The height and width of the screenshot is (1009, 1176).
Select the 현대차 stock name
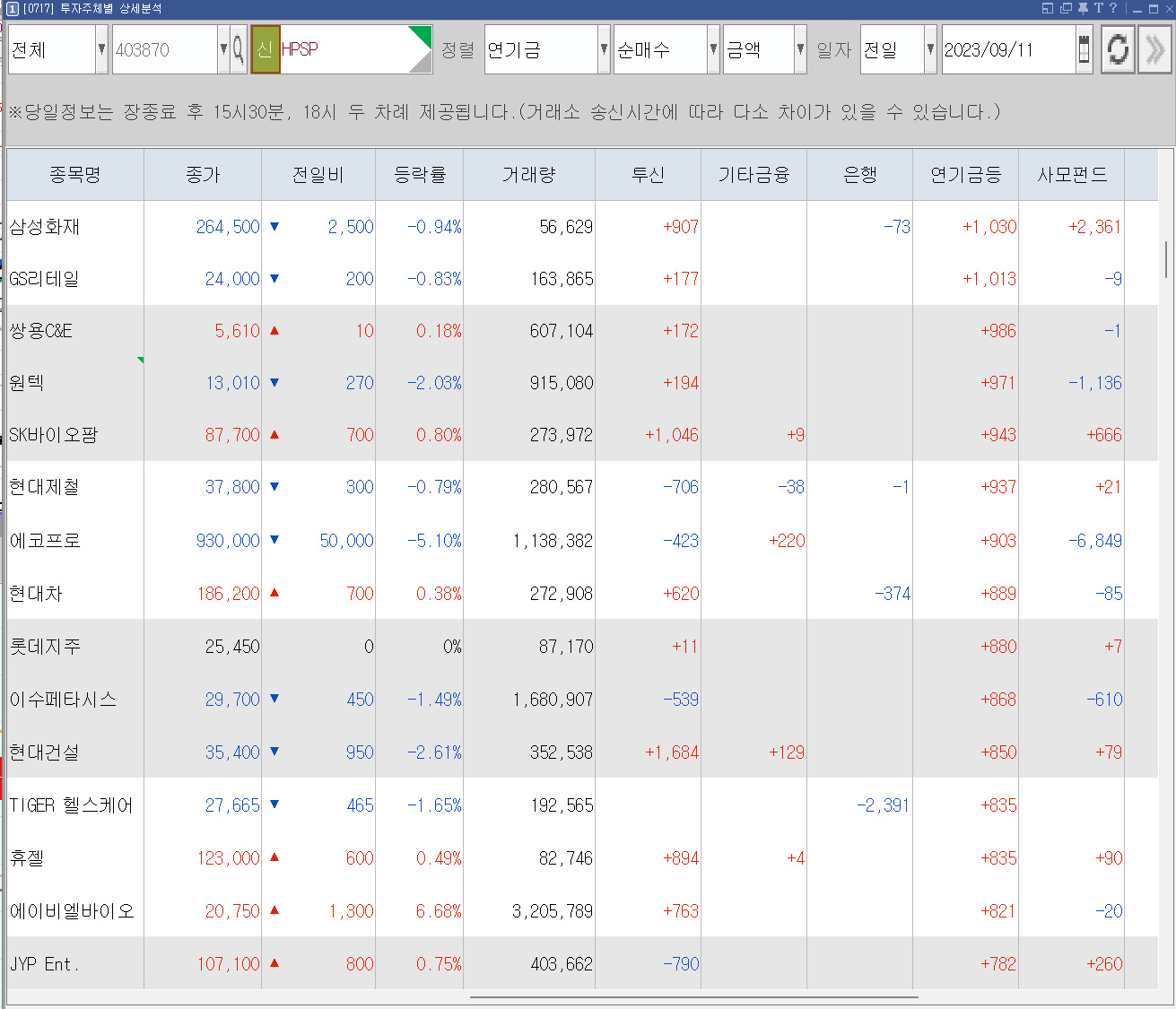(36, 594)
